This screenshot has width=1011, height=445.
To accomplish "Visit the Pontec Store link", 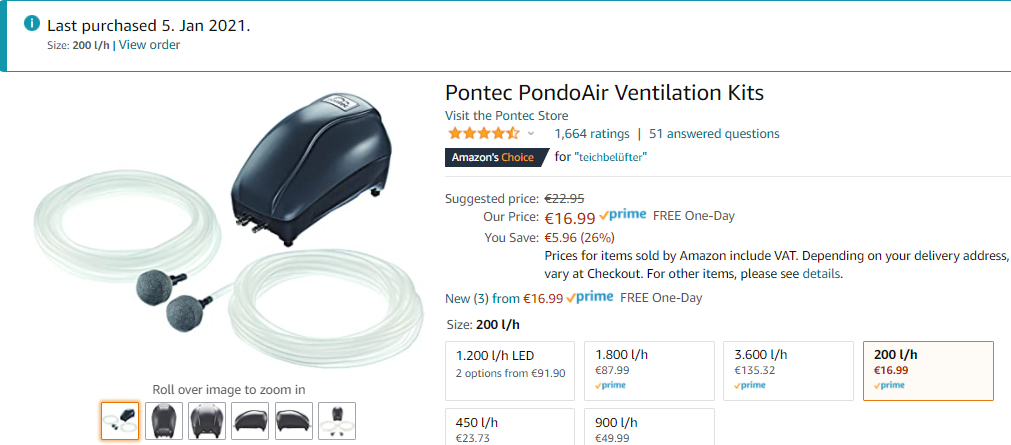I will [507, 116].
